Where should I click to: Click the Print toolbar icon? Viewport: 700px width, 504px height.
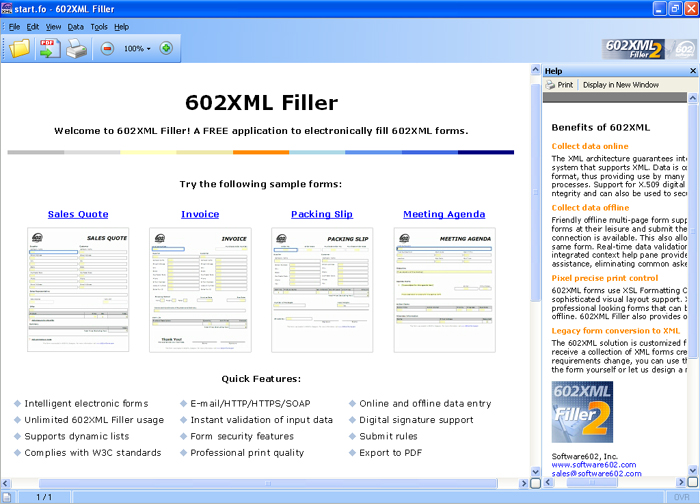coord(76,48)
